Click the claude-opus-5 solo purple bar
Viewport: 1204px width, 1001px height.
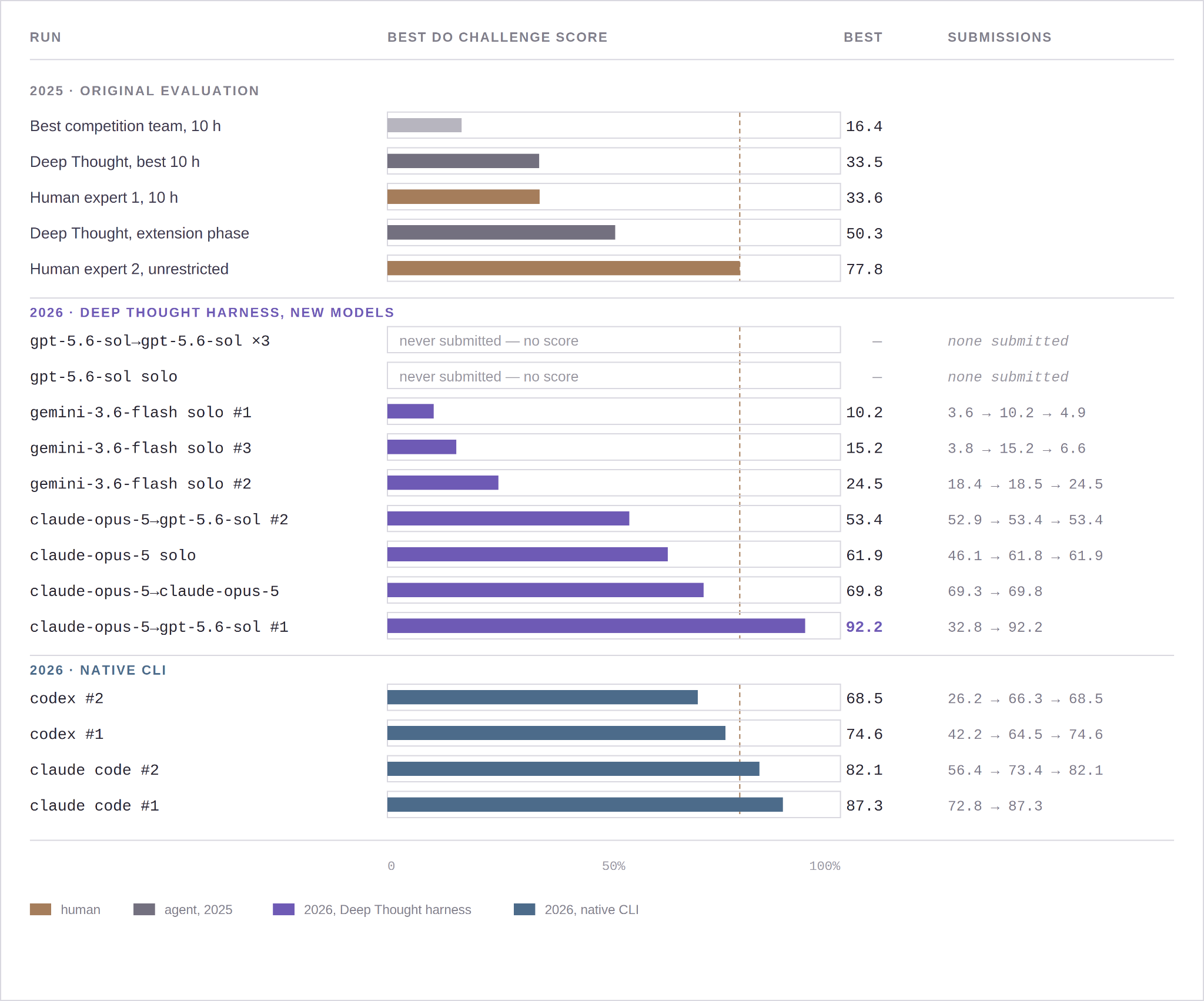click(x=527, y=554)
